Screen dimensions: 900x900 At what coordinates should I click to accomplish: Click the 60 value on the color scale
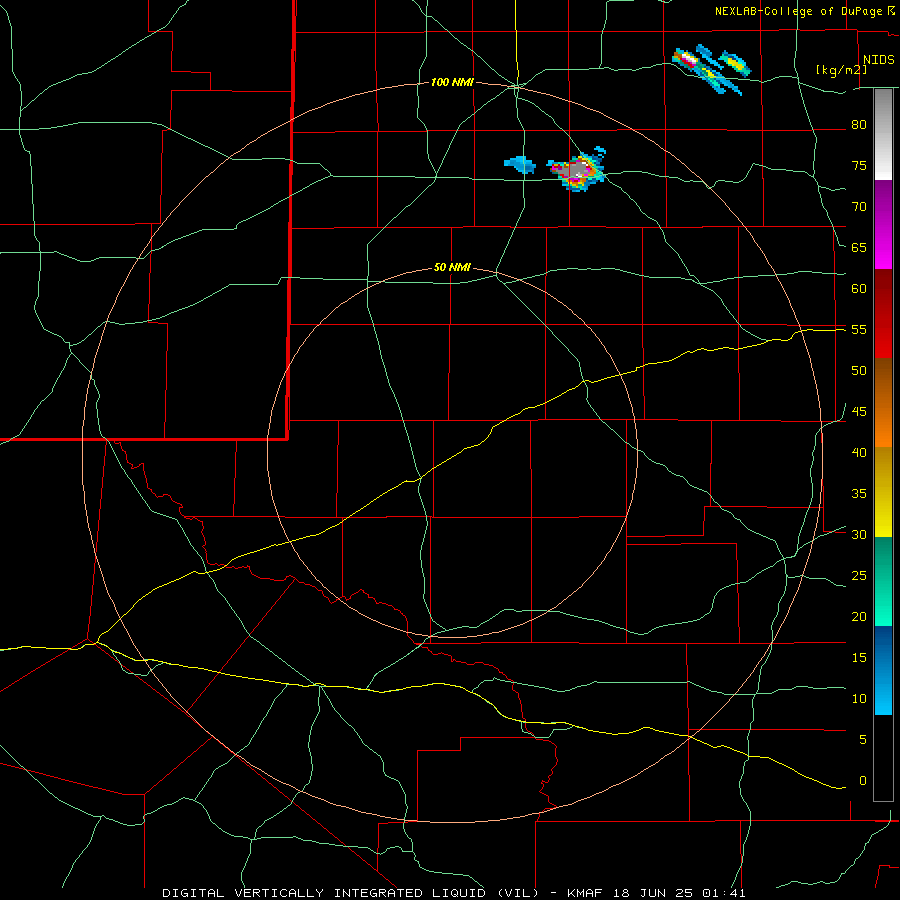point(859,289)
